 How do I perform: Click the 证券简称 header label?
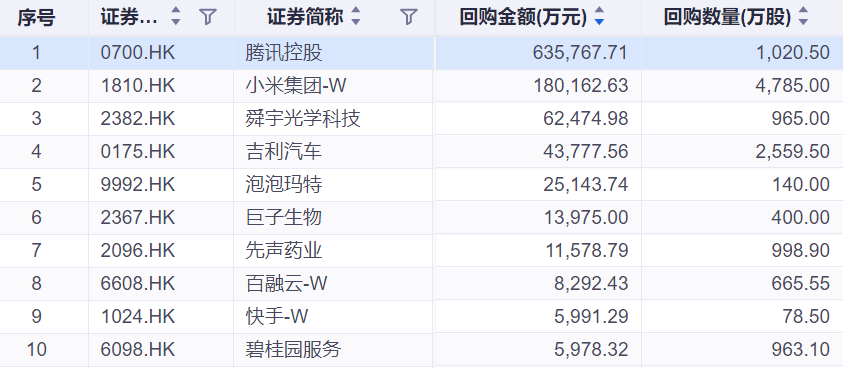tap(305, 18)
